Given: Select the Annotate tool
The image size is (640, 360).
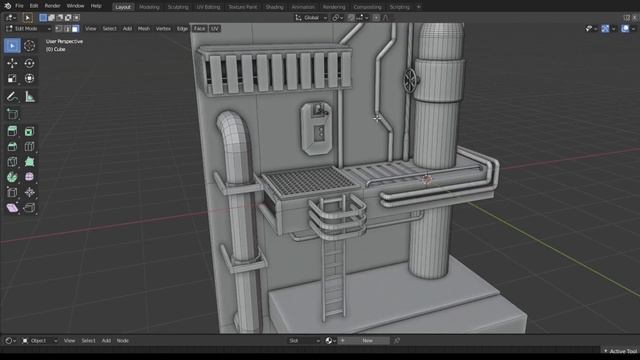Looking at the screenshot, I should (x=12, y=97).
